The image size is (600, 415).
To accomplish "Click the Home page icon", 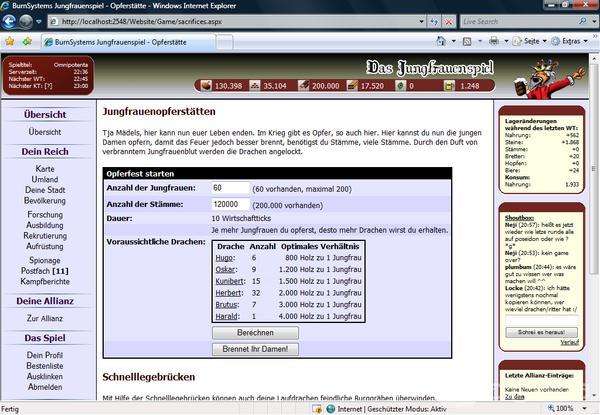I will coord(441,41).
